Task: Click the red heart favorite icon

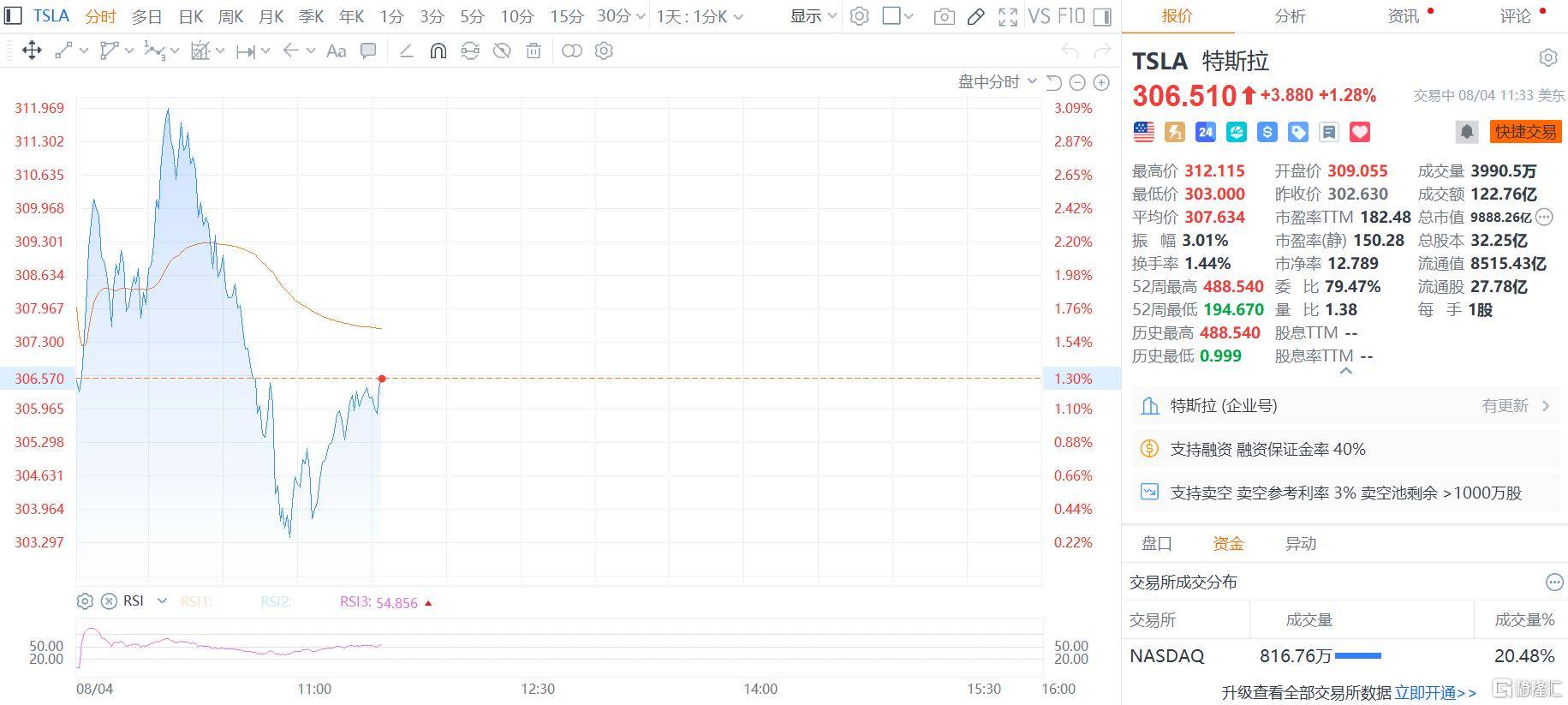Action: pyautogui.click(x=1360, y=132)
